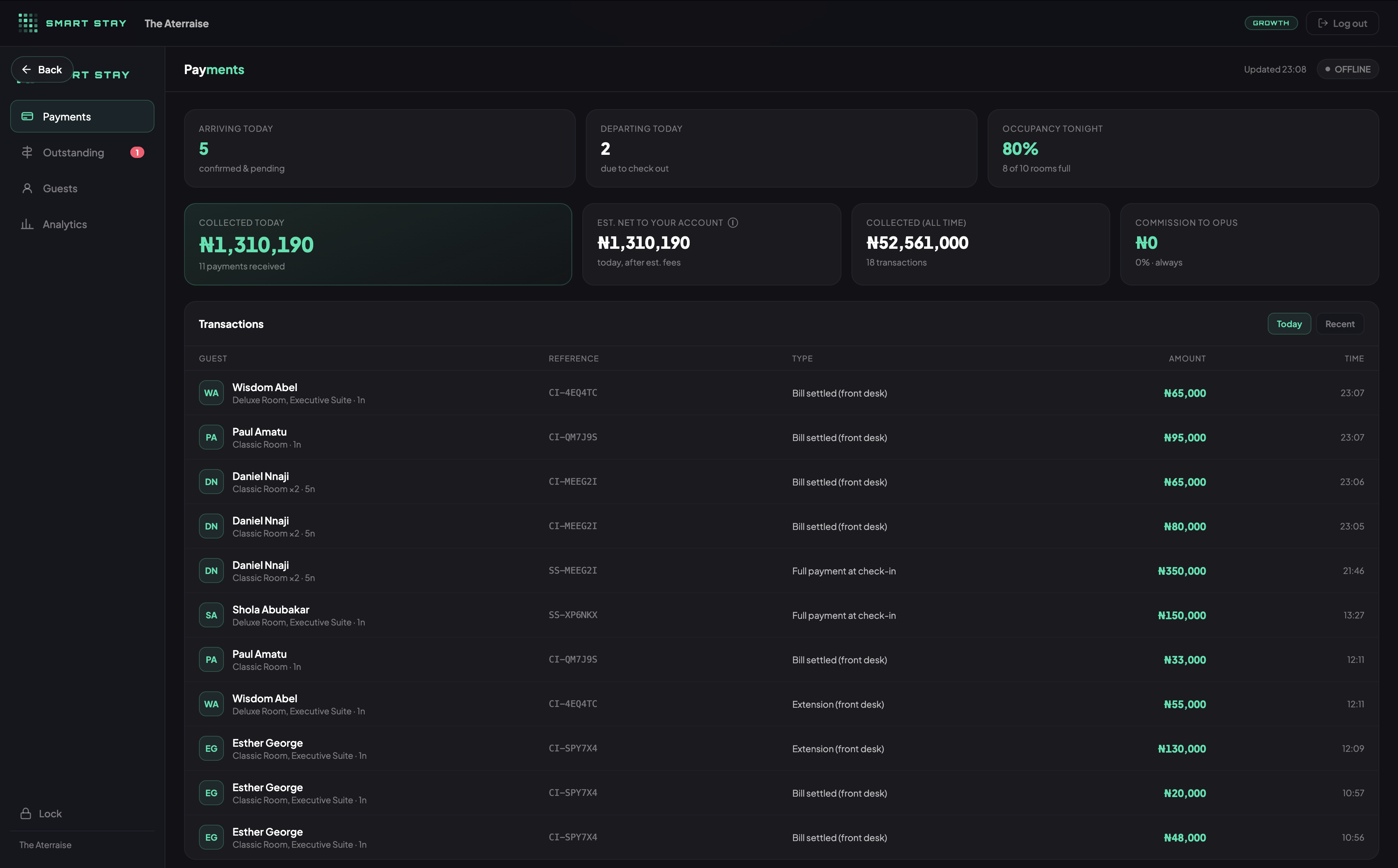Click the Log out arrow icon
This screenshot has width=1398, height=868.
[1323, 23]
